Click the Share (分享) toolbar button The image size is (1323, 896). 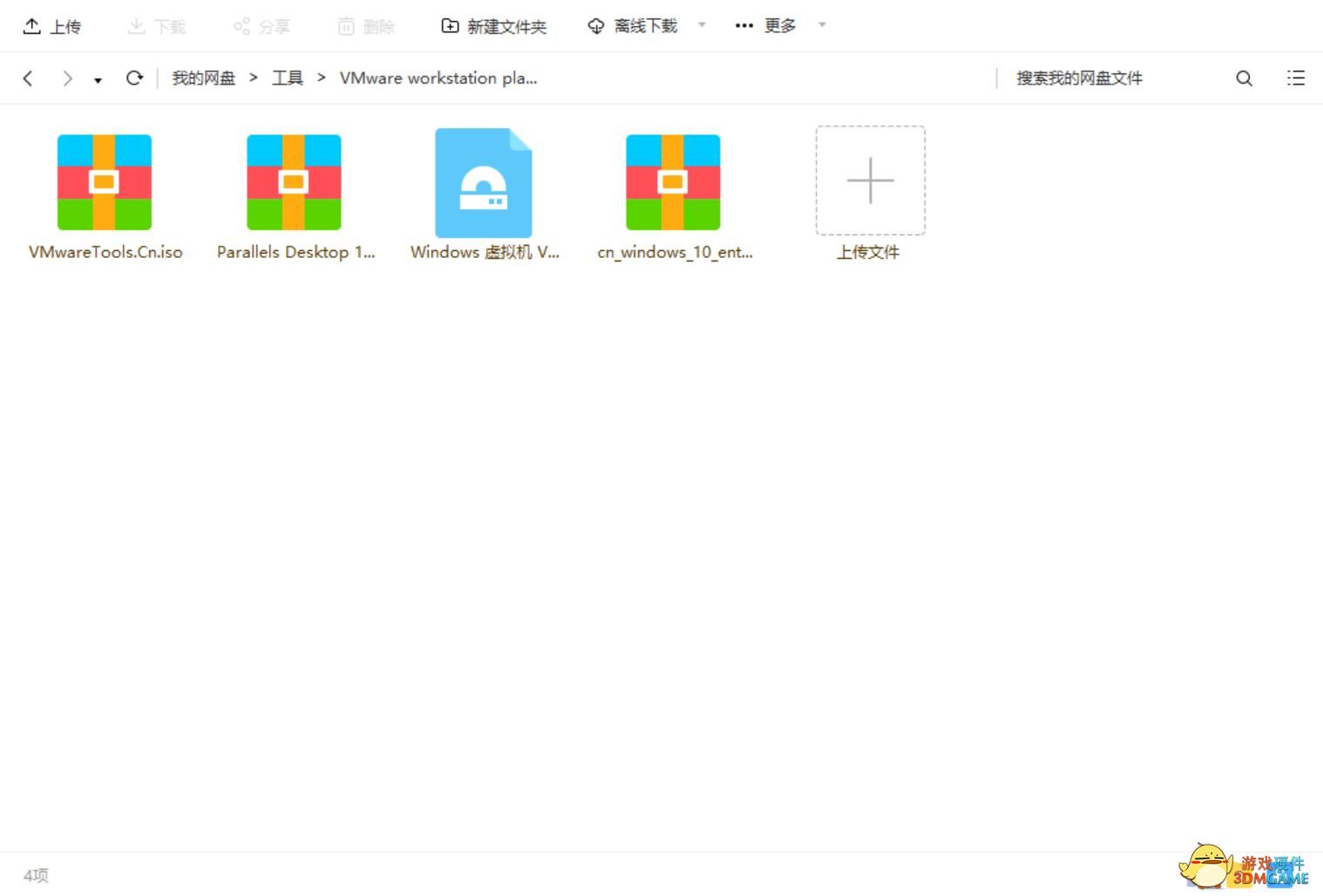point(261,26)
